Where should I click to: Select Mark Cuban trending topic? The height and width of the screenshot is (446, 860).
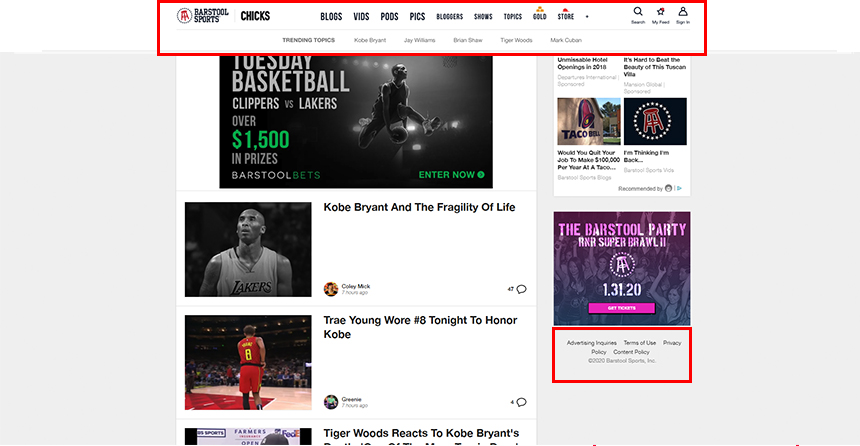[566, 40]
